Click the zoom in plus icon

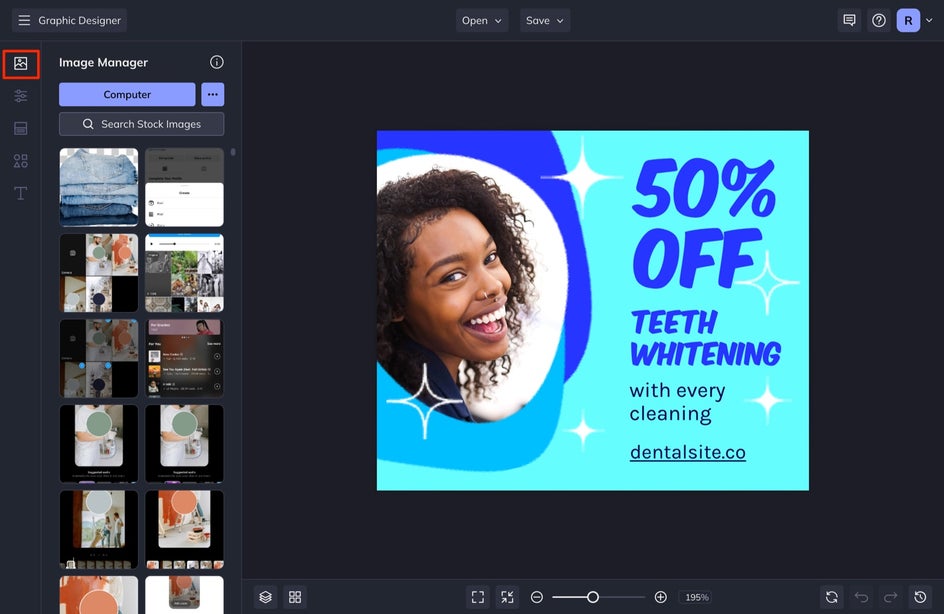(x=660, y=597)
